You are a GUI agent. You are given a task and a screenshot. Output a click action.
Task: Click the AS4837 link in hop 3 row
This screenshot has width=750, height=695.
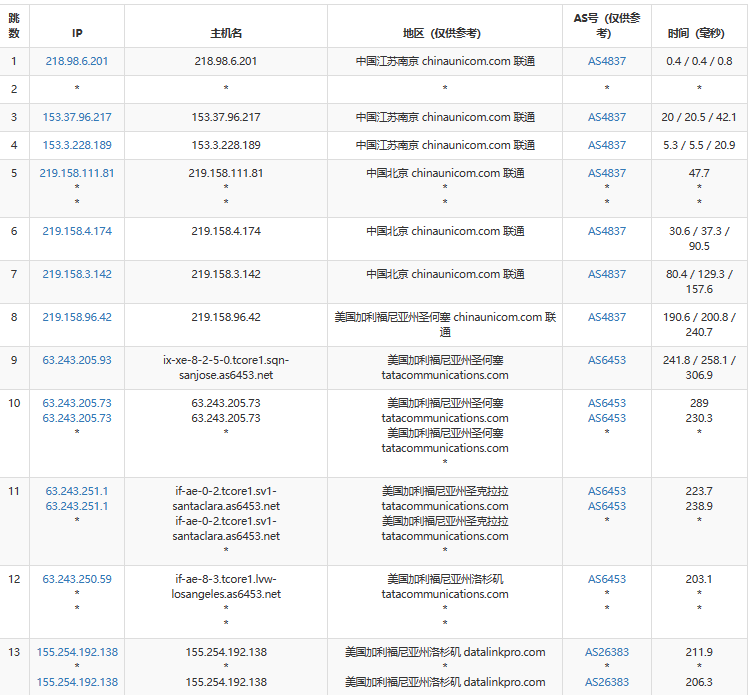point(607,117)
